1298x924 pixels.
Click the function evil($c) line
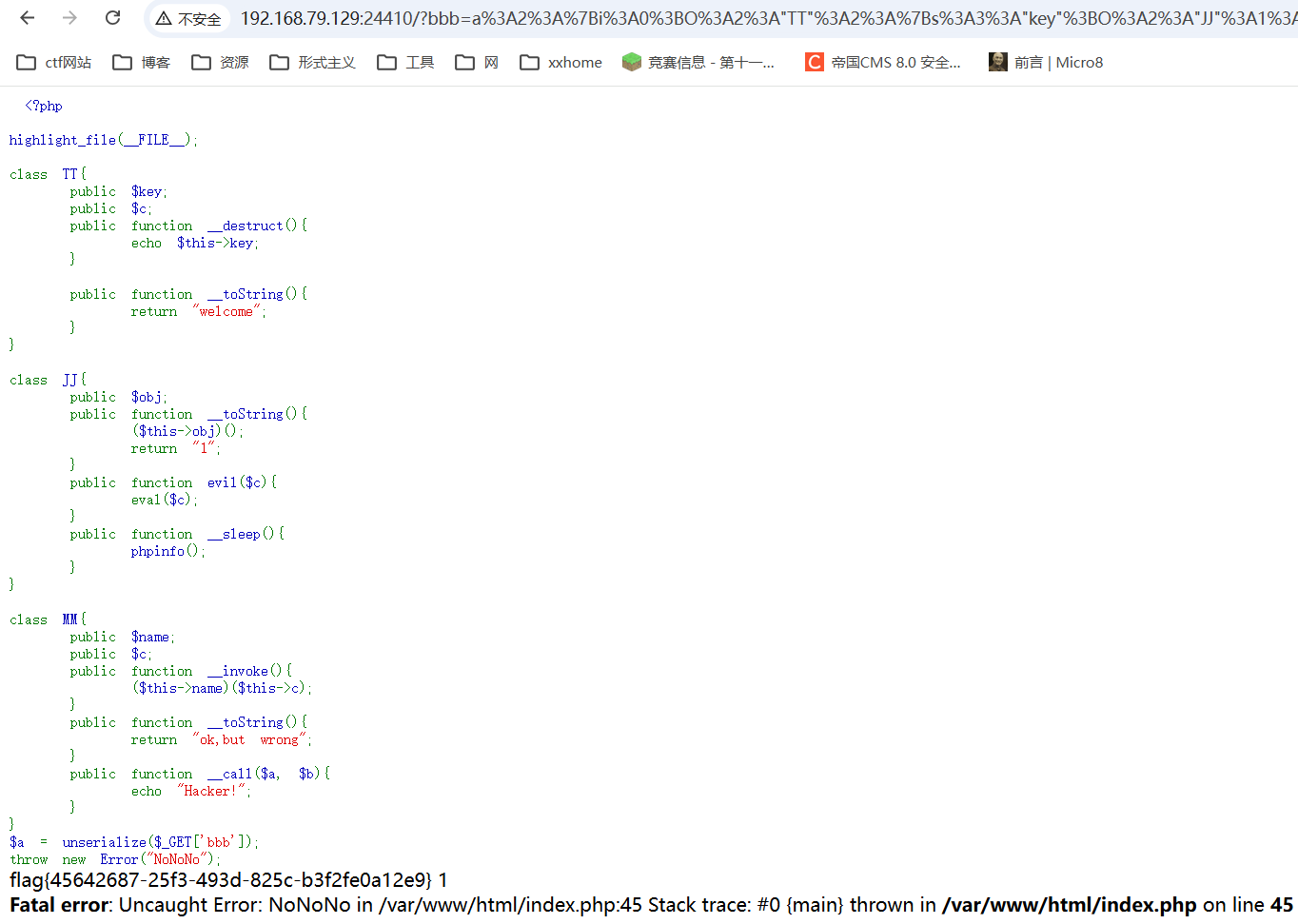pyautogui.click(x=173, y=482)
